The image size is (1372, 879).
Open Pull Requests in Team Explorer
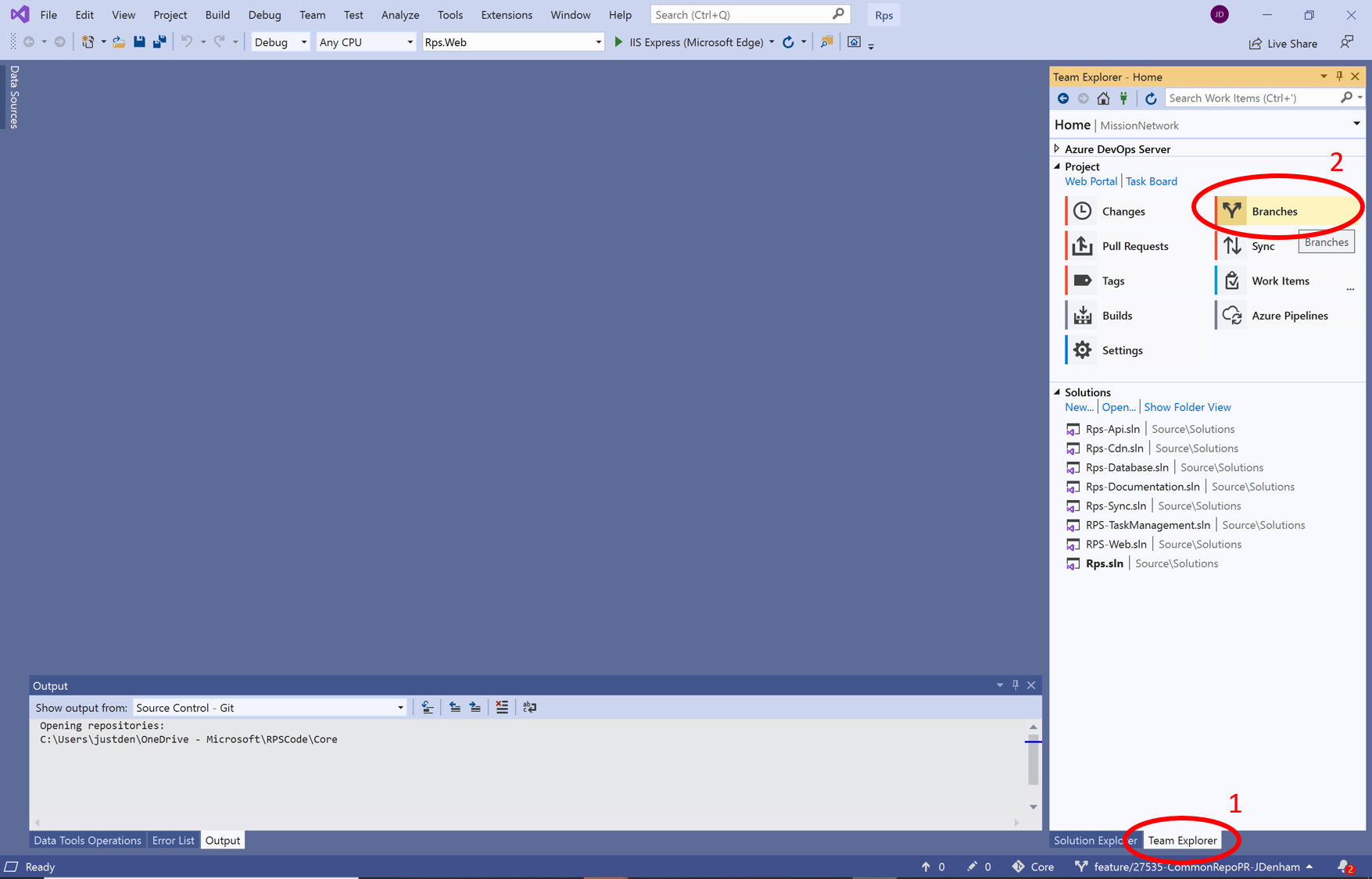click(x=1134, y=246)
